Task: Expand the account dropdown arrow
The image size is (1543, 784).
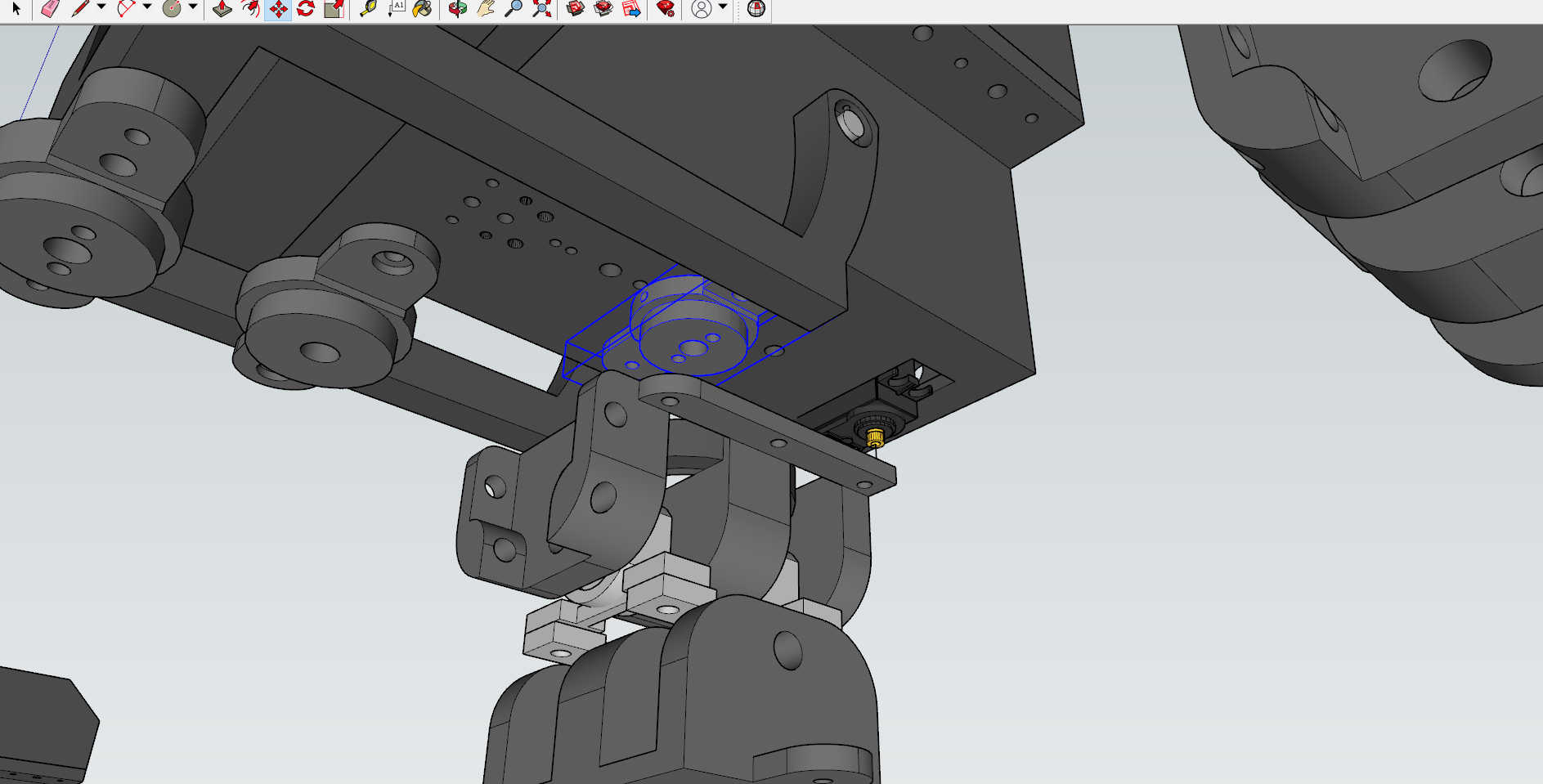Action: click(723, 7)
